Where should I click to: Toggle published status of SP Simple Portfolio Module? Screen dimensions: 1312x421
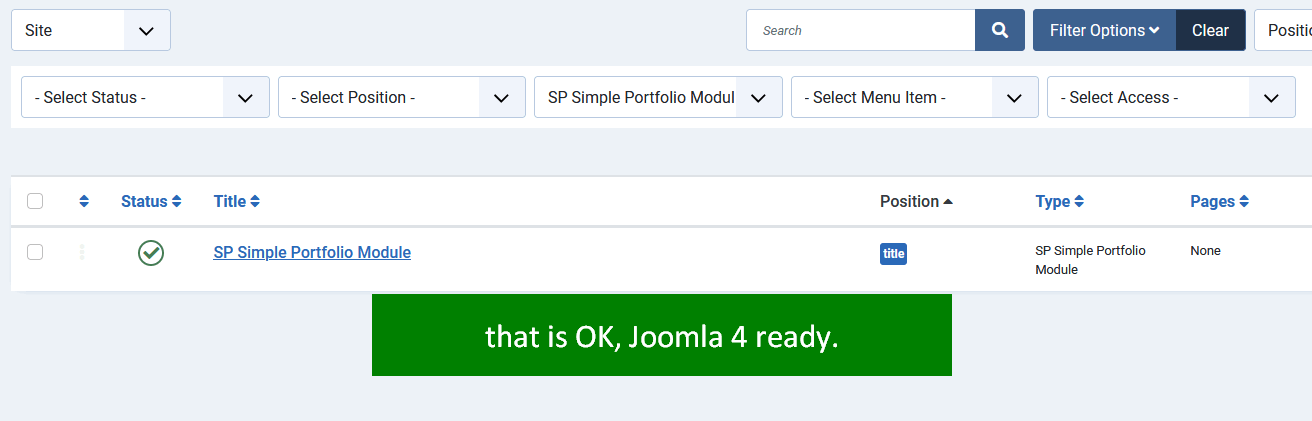(151, 253)
